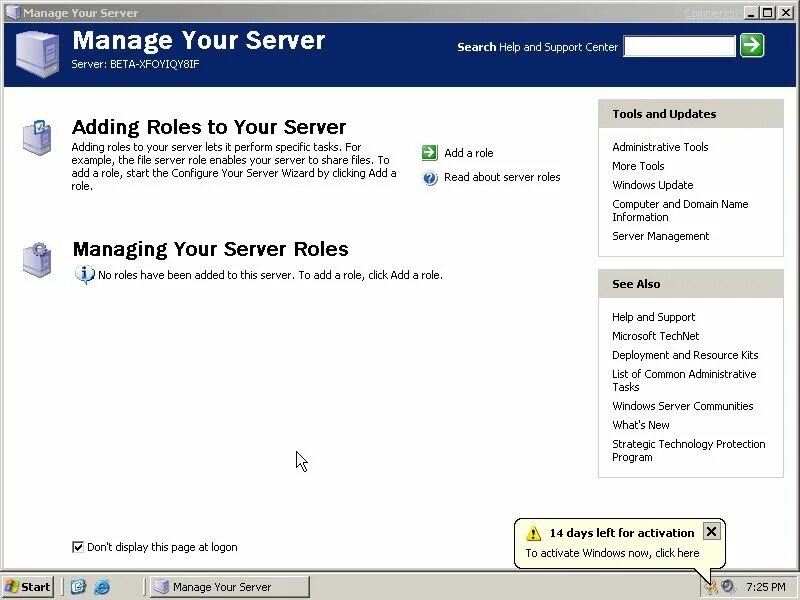Click the Tools and Updates panel header

point(691,114)
